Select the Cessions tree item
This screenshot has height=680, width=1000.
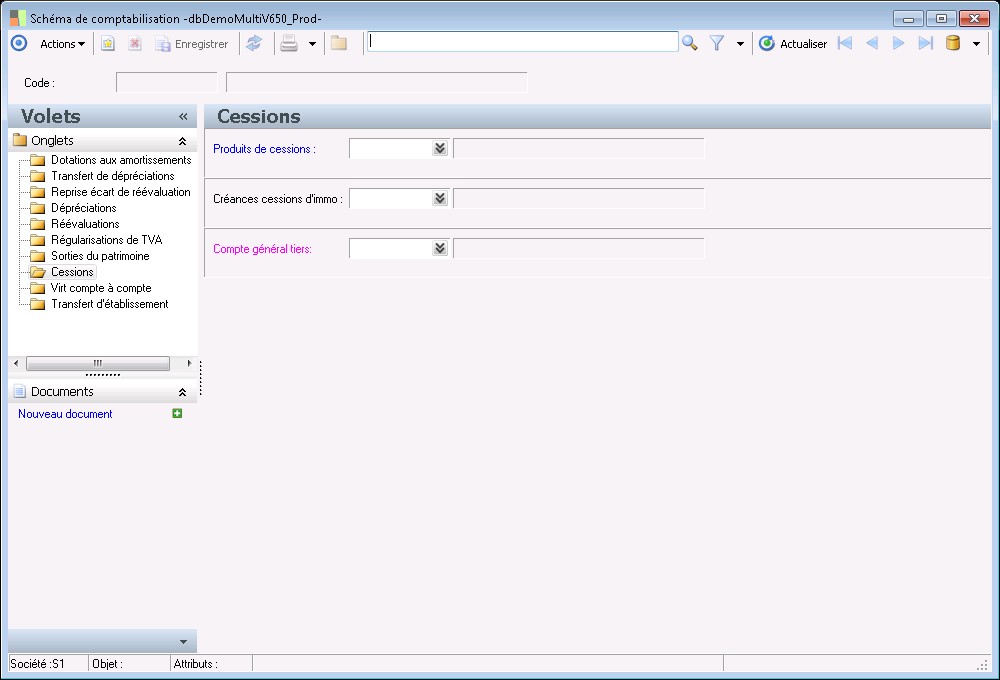coord(72,272)
